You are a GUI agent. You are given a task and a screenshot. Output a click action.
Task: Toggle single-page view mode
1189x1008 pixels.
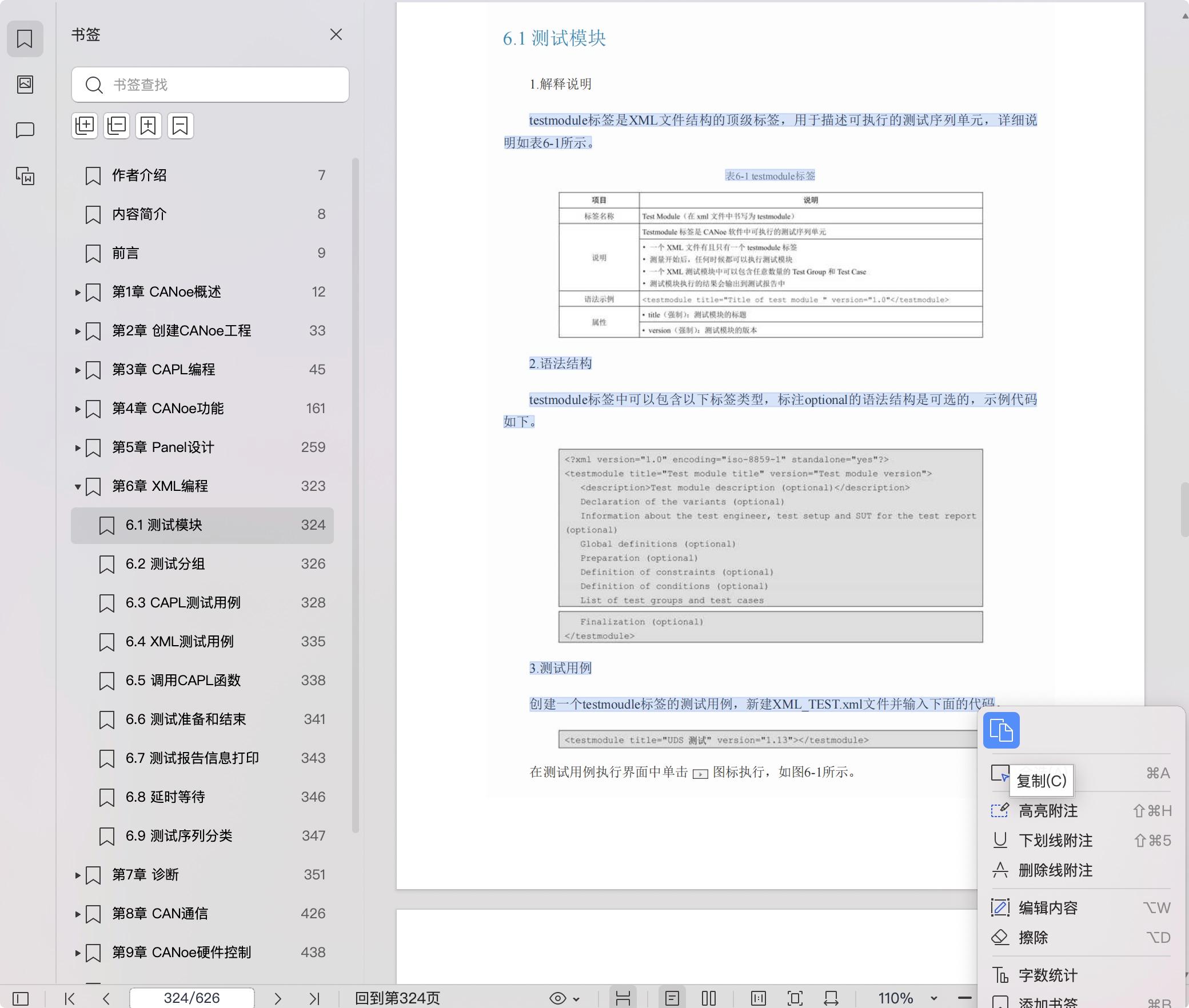pyautogui.click(x=673, y=998)
